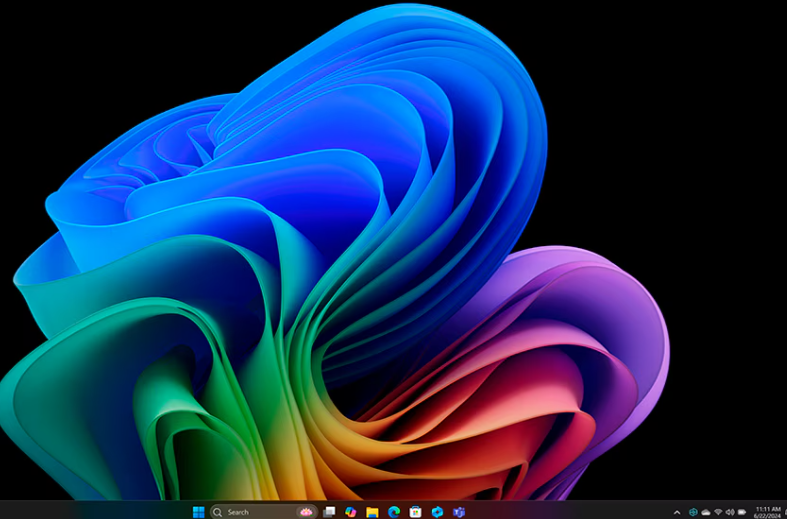The image size is (787, 519).
Task: Click the speaker volume icon
Action: (729, 512)
